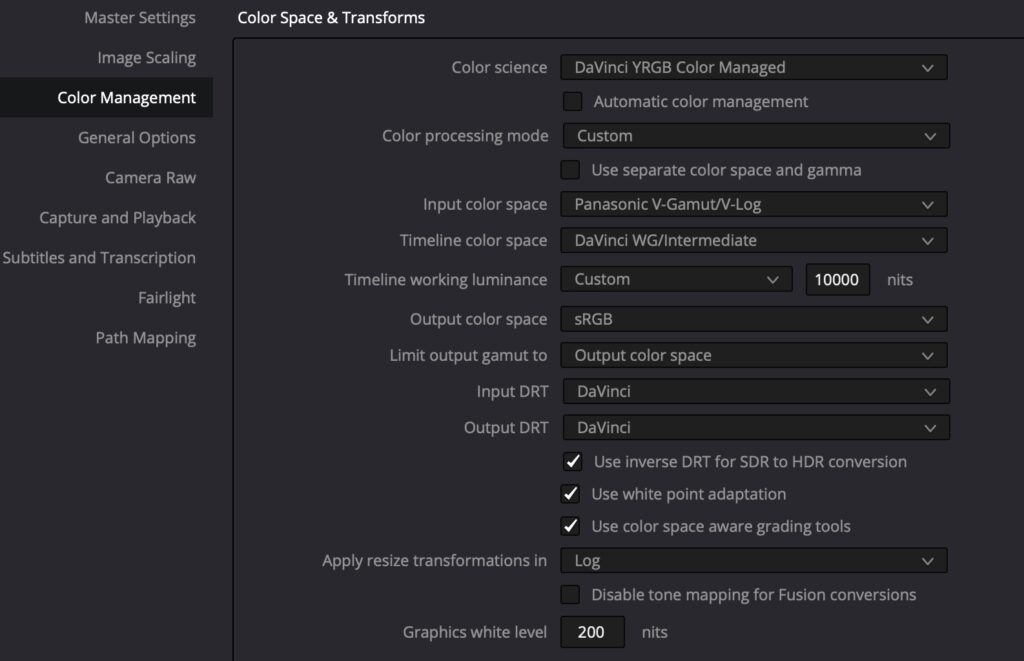Image resolution: width=1024 pixels, height=661 pixels.
Task: Open Camera Raw settings
Action: (150, 178)
